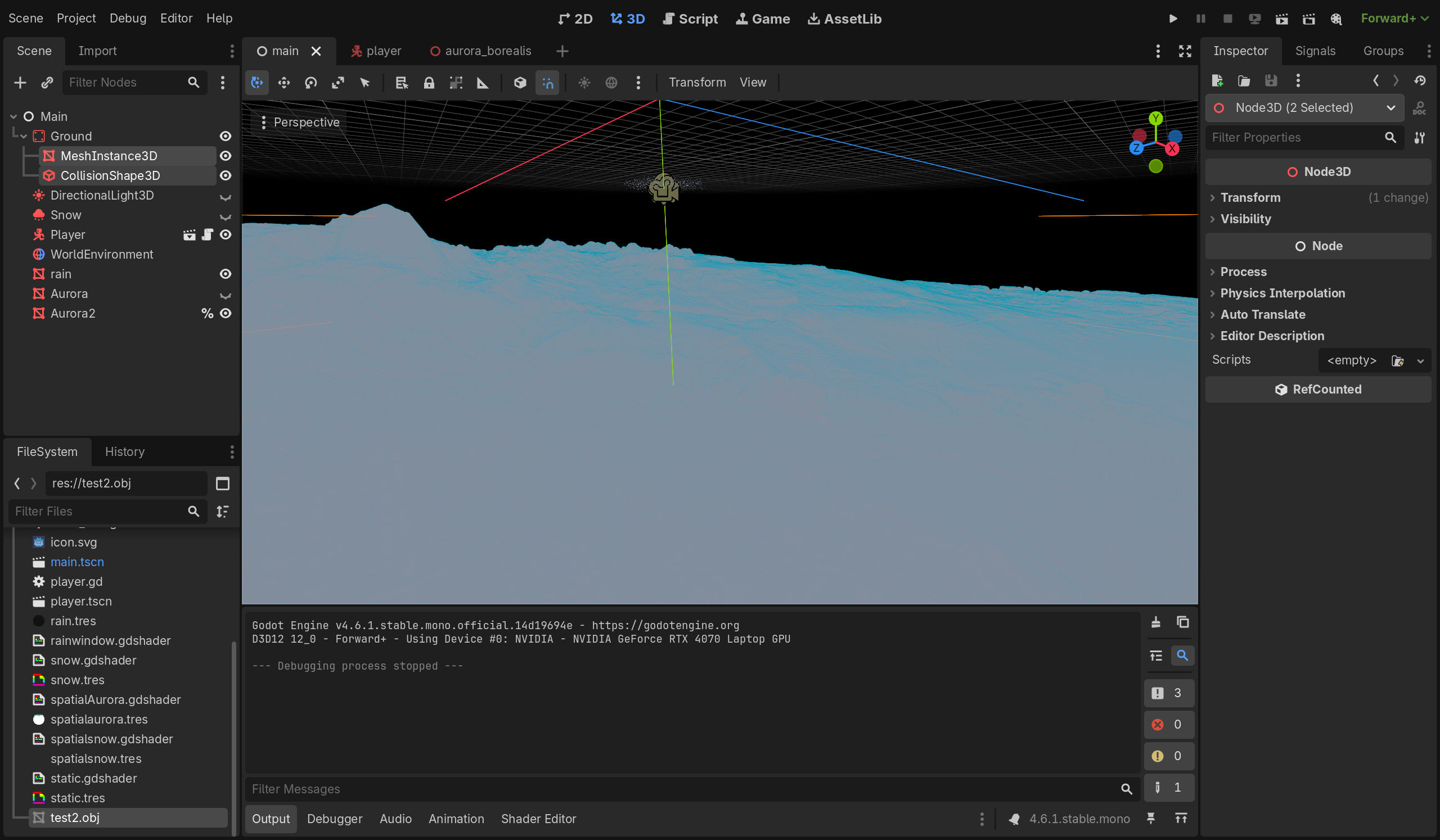
Task: Open the Debug menu
Action: coord(128,19)
